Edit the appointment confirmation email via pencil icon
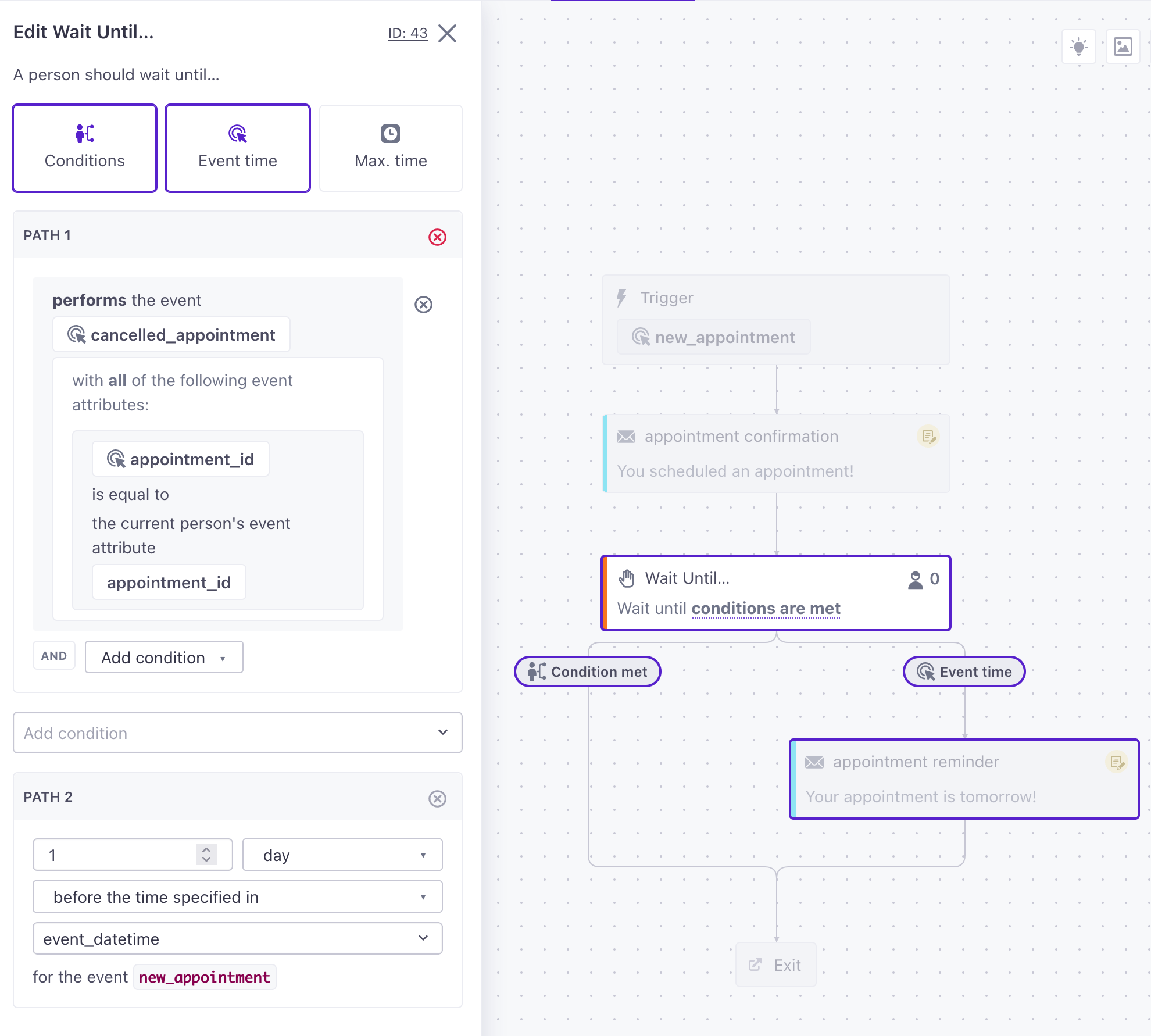 pos(928,437)
